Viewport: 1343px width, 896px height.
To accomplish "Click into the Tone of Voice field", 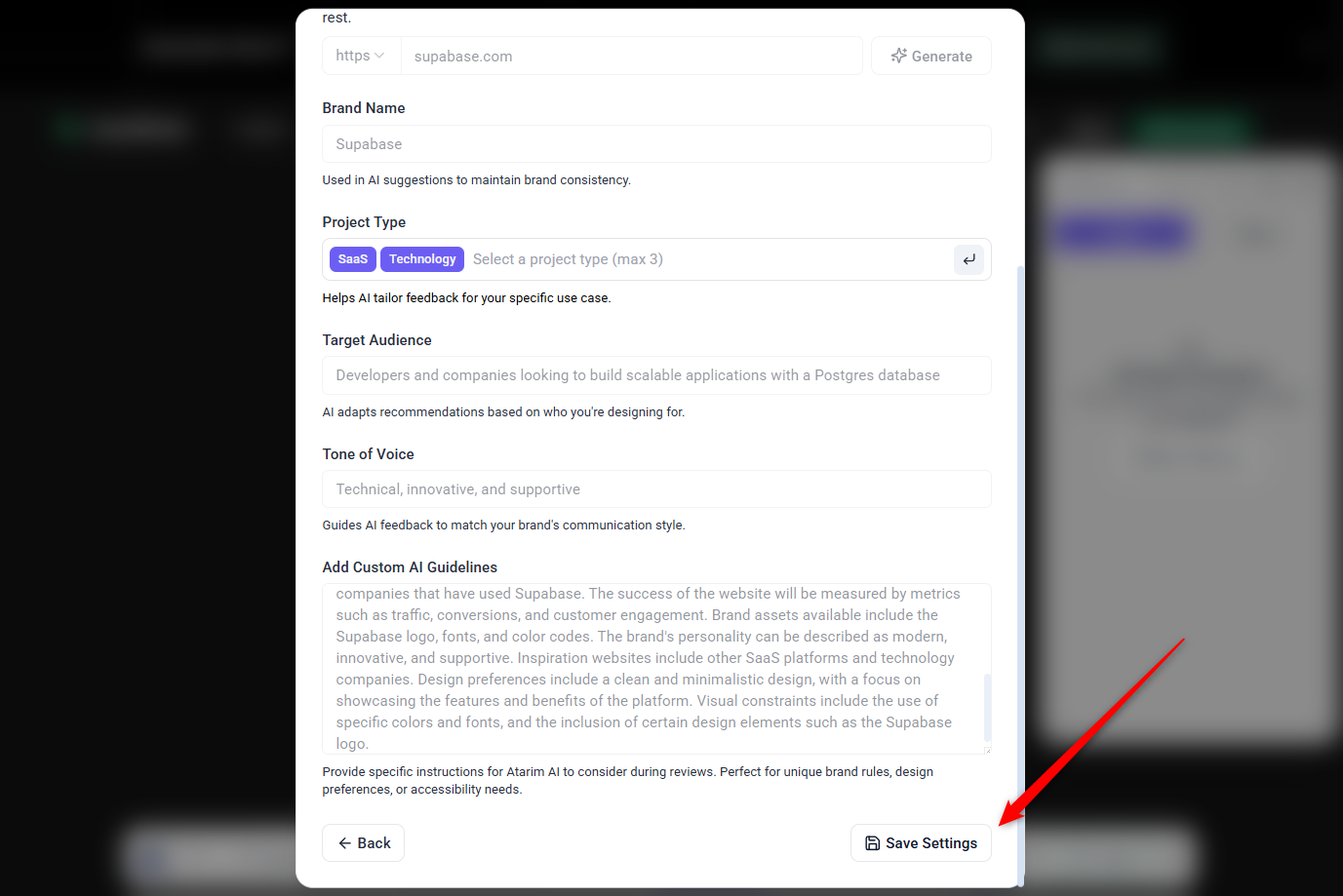I will [x=656, y=488].
